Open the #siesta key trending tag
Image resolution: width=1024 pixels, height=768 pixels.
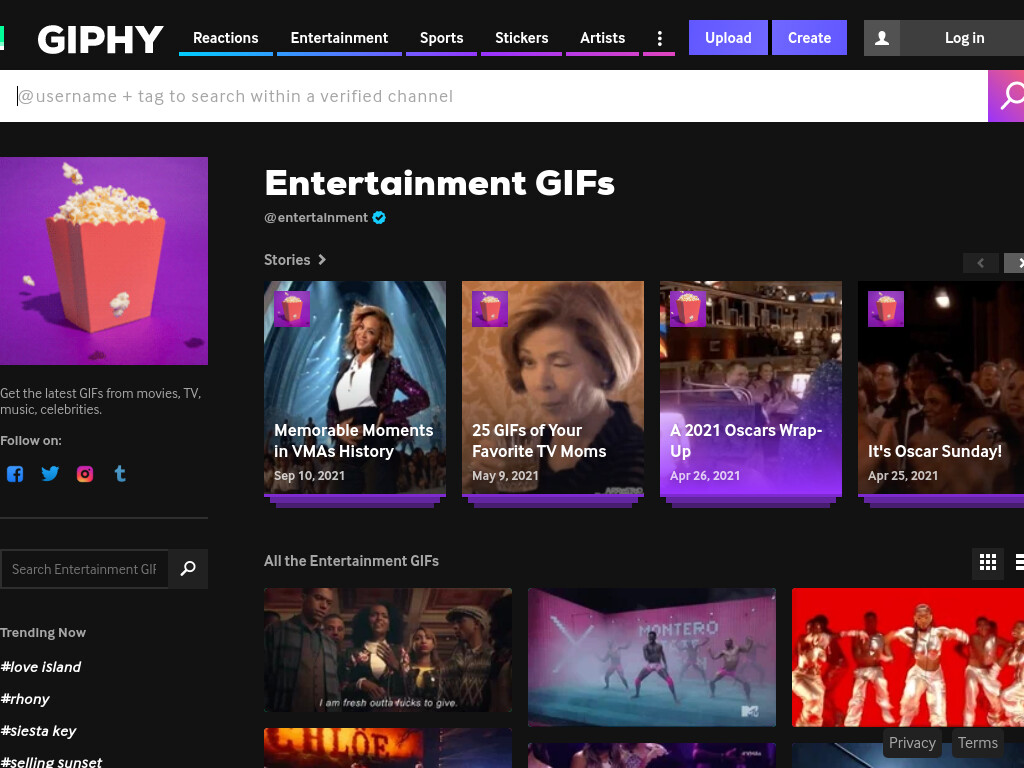pyautogui.click(x=38, y=731)
